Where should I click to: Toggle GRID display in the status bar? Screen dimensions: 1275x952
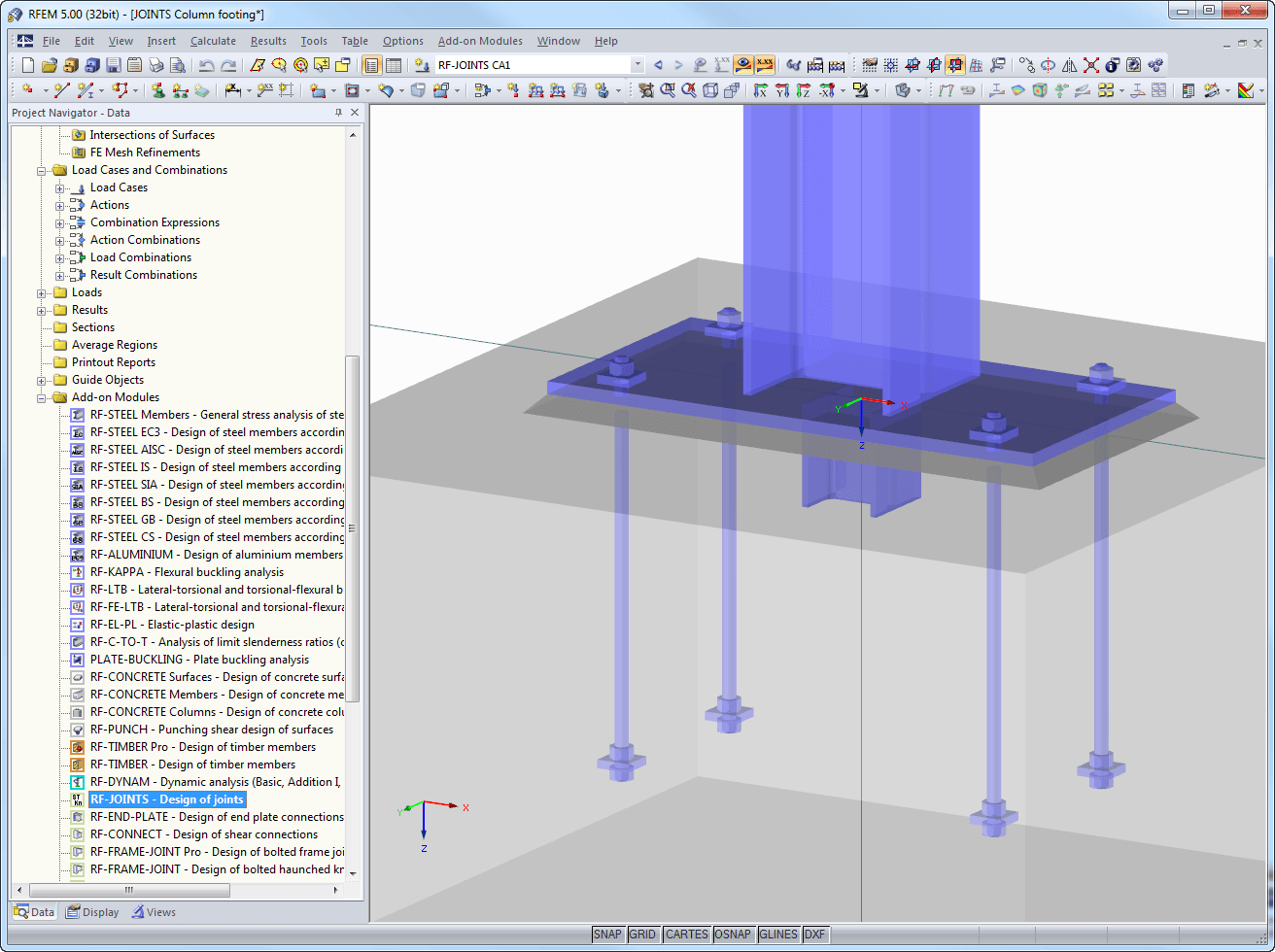(642, 934)
